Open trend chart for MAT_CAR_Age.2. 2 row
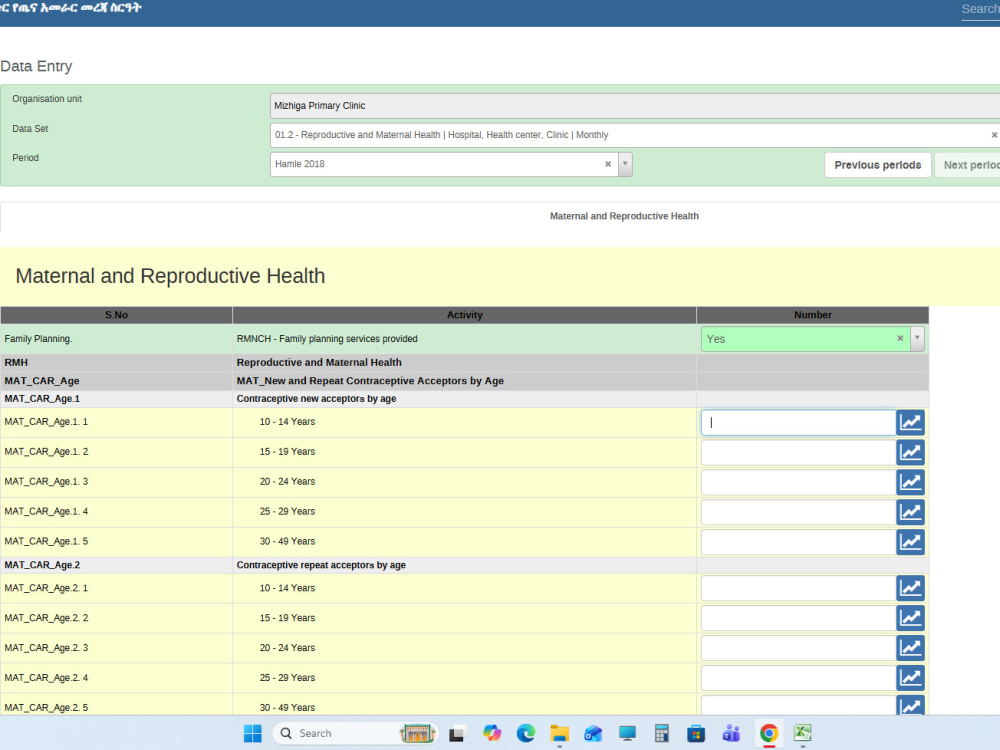This screenshot has height=750, width=1000. tap(910, 619)
